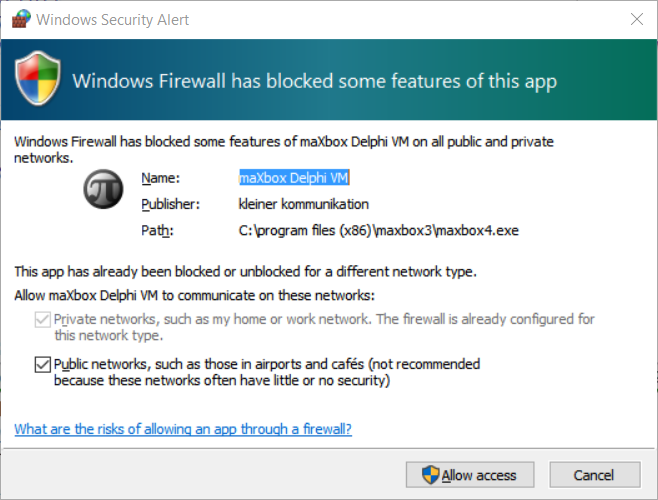The height and width of the screenshot is (500, 658).
Task: Click the green banner heading about blocked features
Action: coord(315,80)
